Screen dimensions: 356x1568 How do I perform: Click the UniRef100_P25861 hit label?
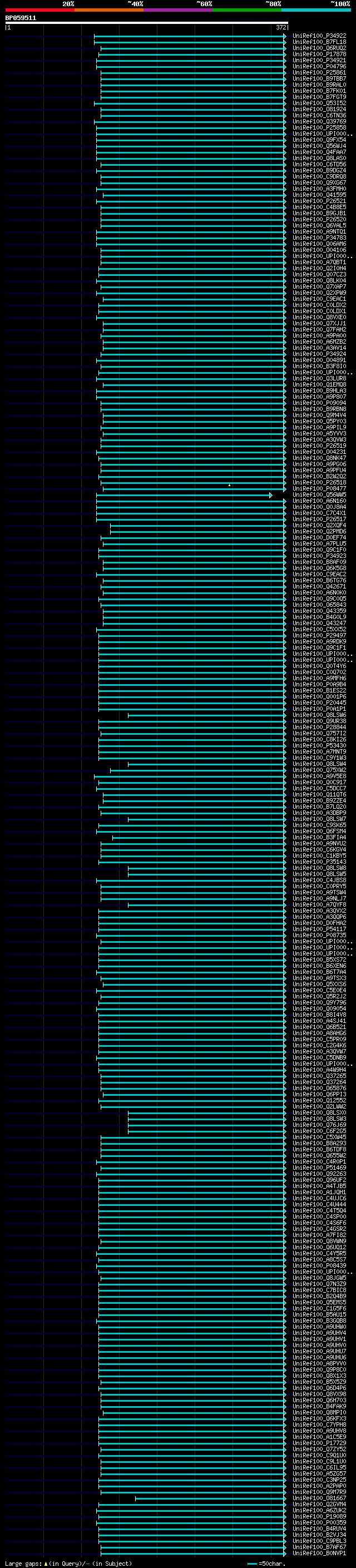(x=319, y=72)
